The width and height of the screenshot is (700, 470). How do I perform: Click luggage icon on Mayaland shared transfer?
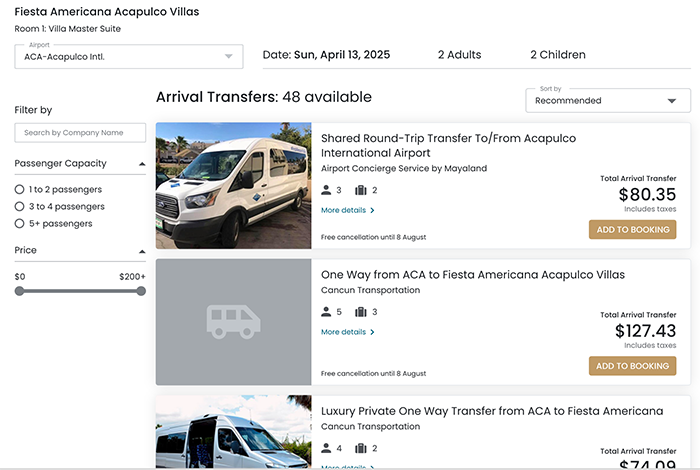coord(361,190)
